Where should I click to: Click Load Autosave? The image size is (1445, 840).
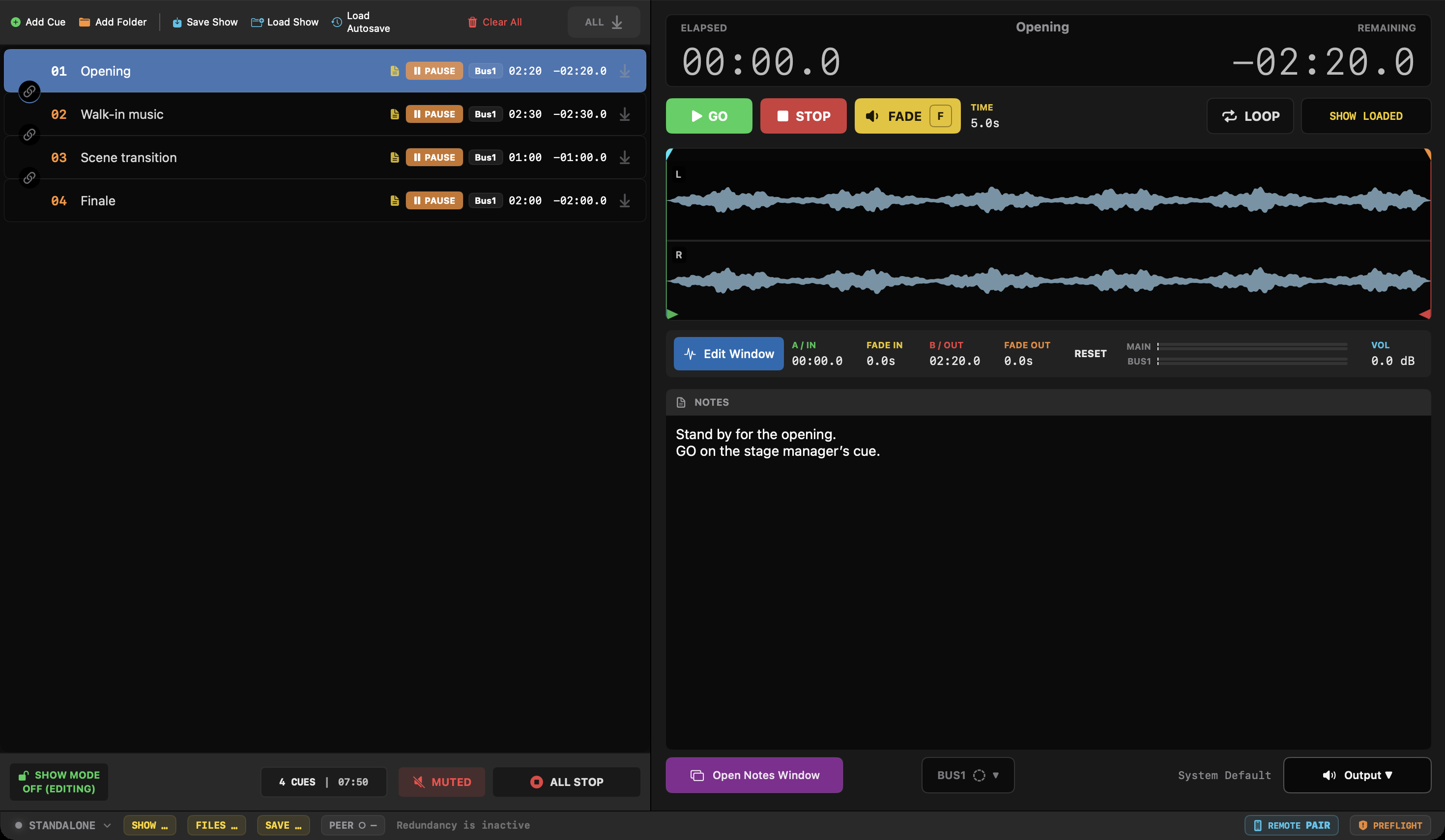pyautogui.click(x=361, y=22)
